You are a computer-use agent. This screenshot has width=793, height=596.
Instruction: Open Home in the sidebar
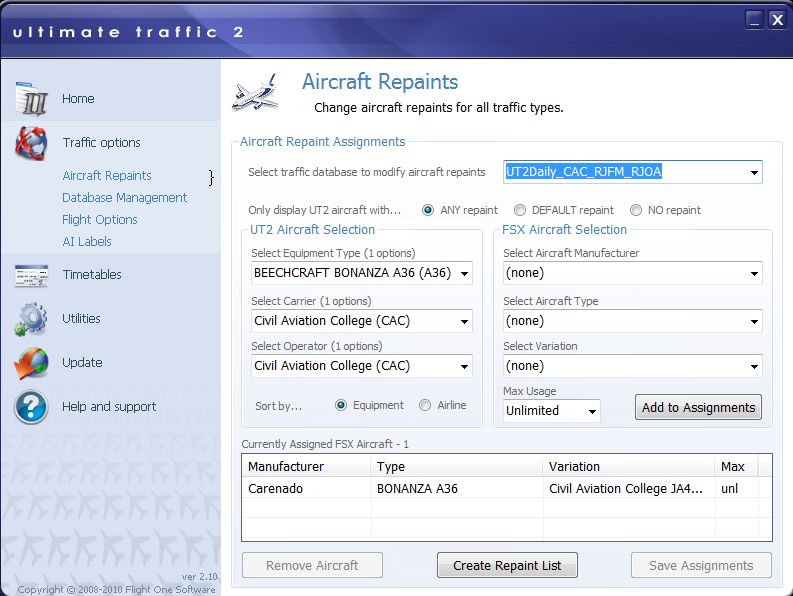pyautogui.click(x=78, y=99)
